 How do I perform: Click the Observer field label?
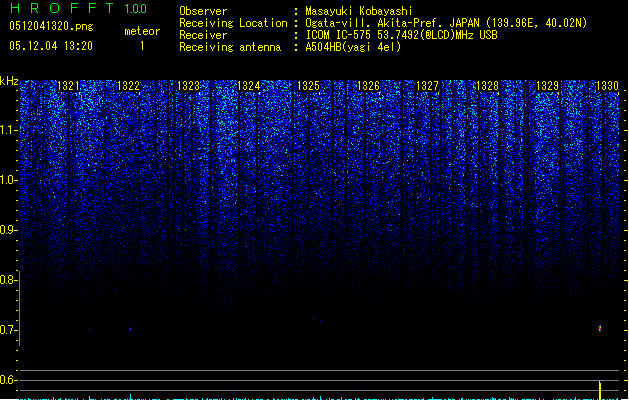coord(203,11)
